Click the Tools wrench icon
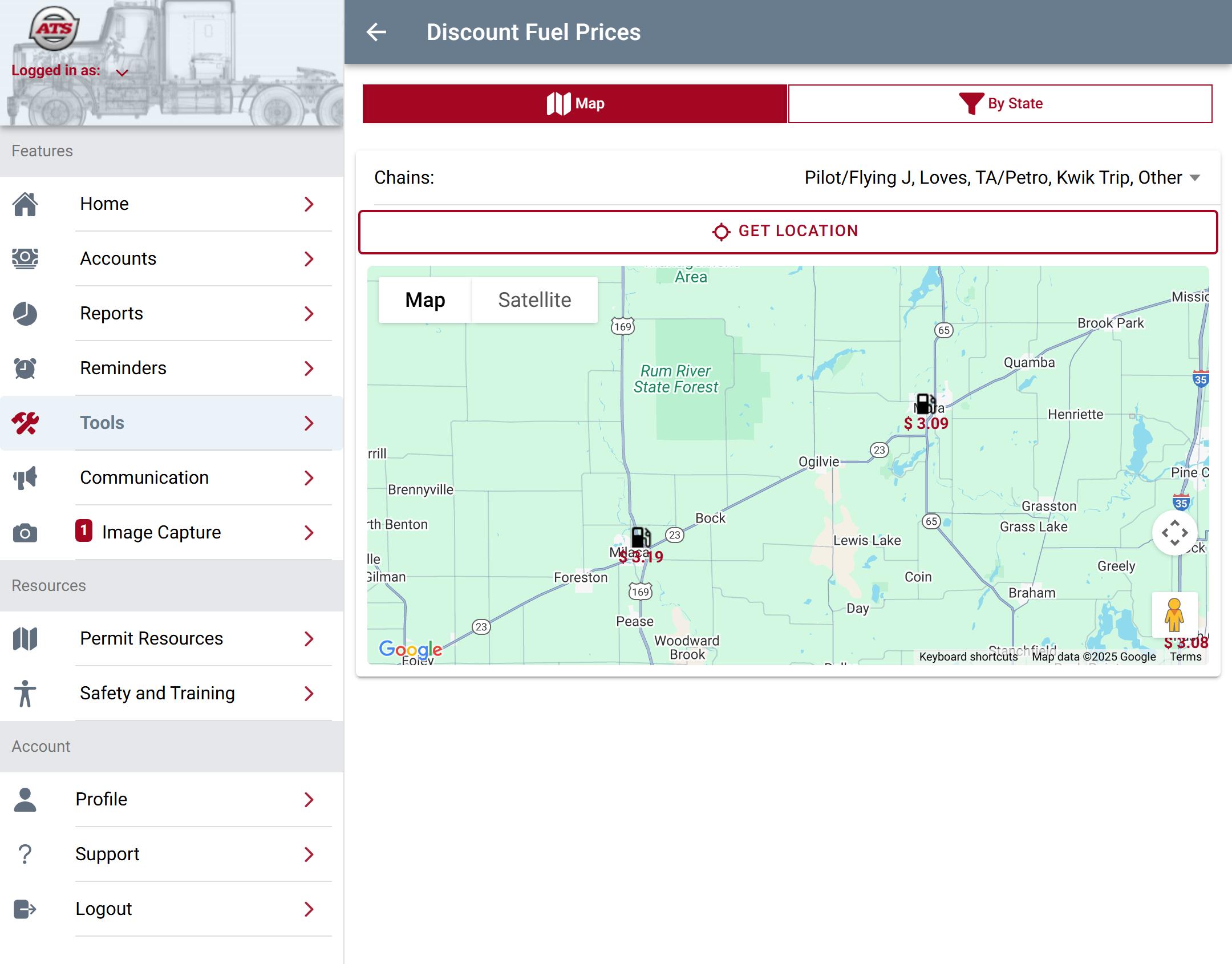This screenshot has width=1232, height=964. [x=25, y=423]
